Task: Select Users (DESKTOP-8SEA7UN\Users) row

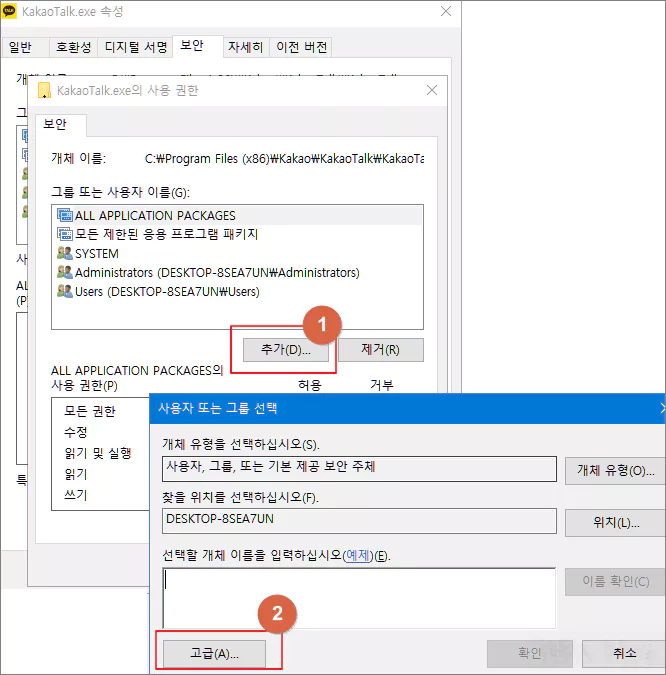Action: 237,291
